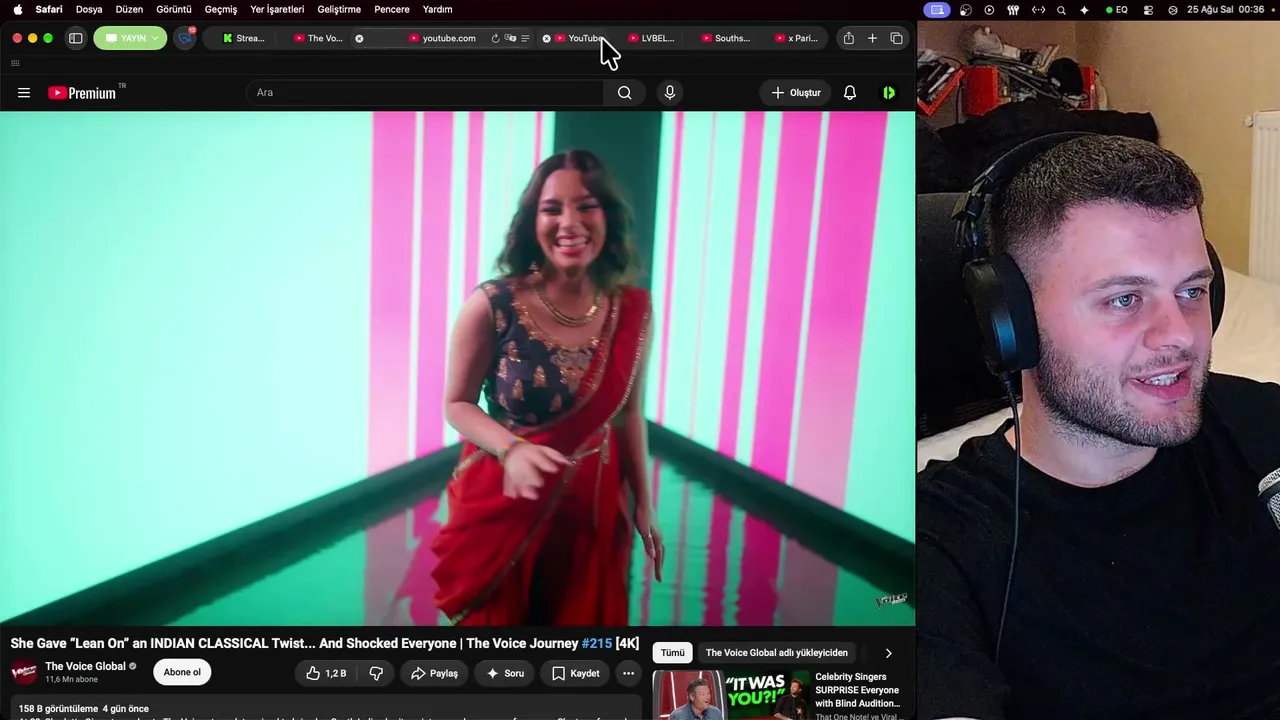Open the #215 hashtag link

click(x=597, y=643)
